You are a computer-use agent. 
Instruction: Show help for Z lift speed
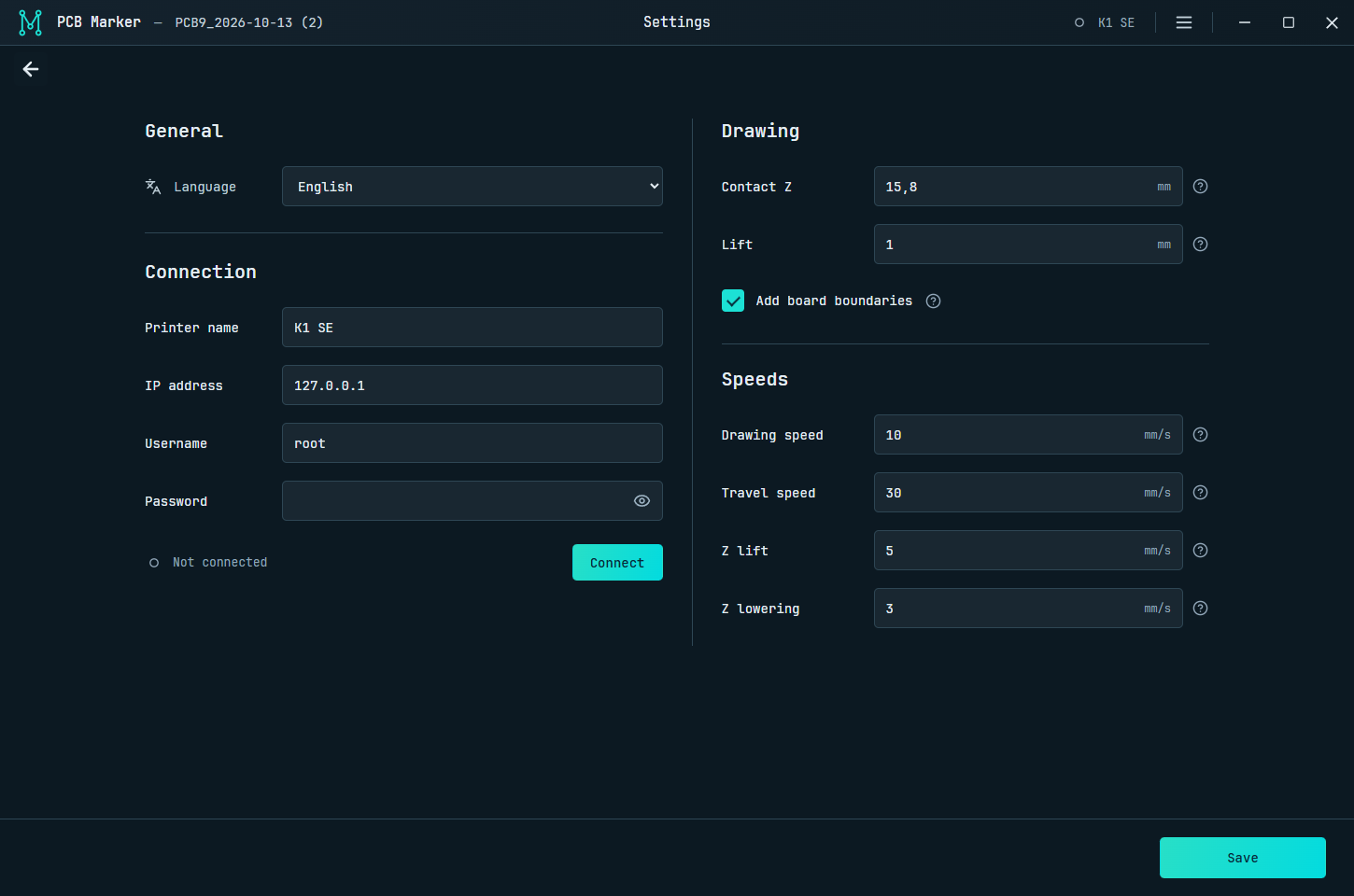[1201, 551]
